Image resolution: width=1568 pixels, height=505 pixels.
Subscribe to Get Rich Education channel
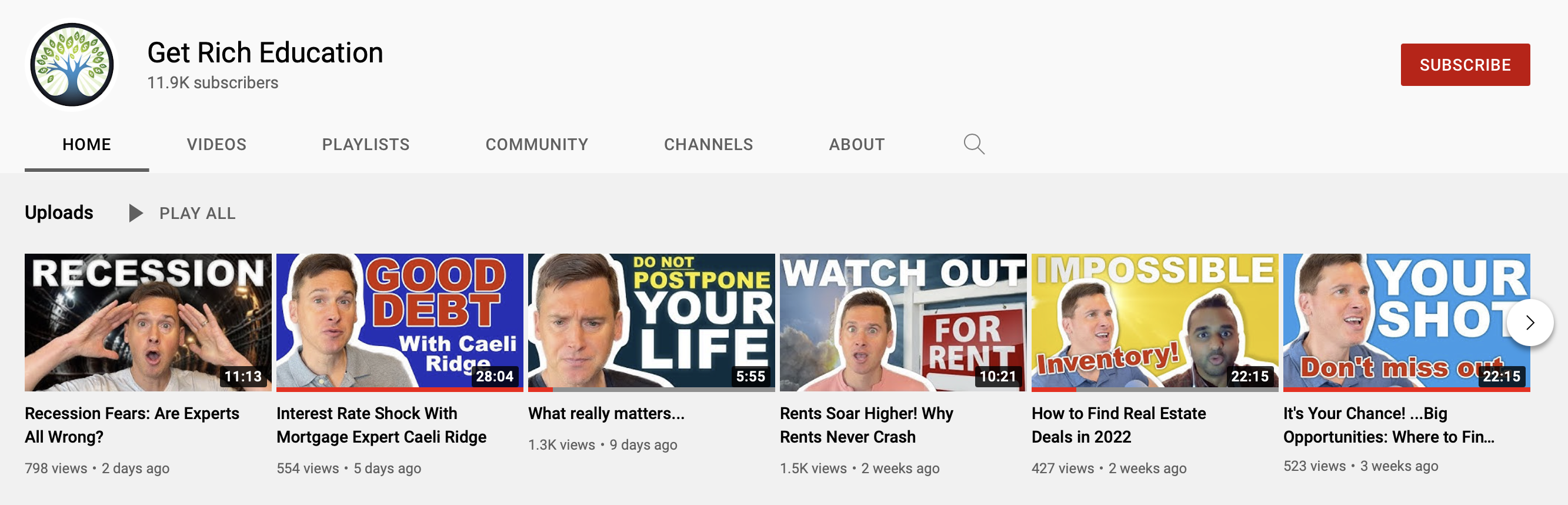coord(1464,65)
